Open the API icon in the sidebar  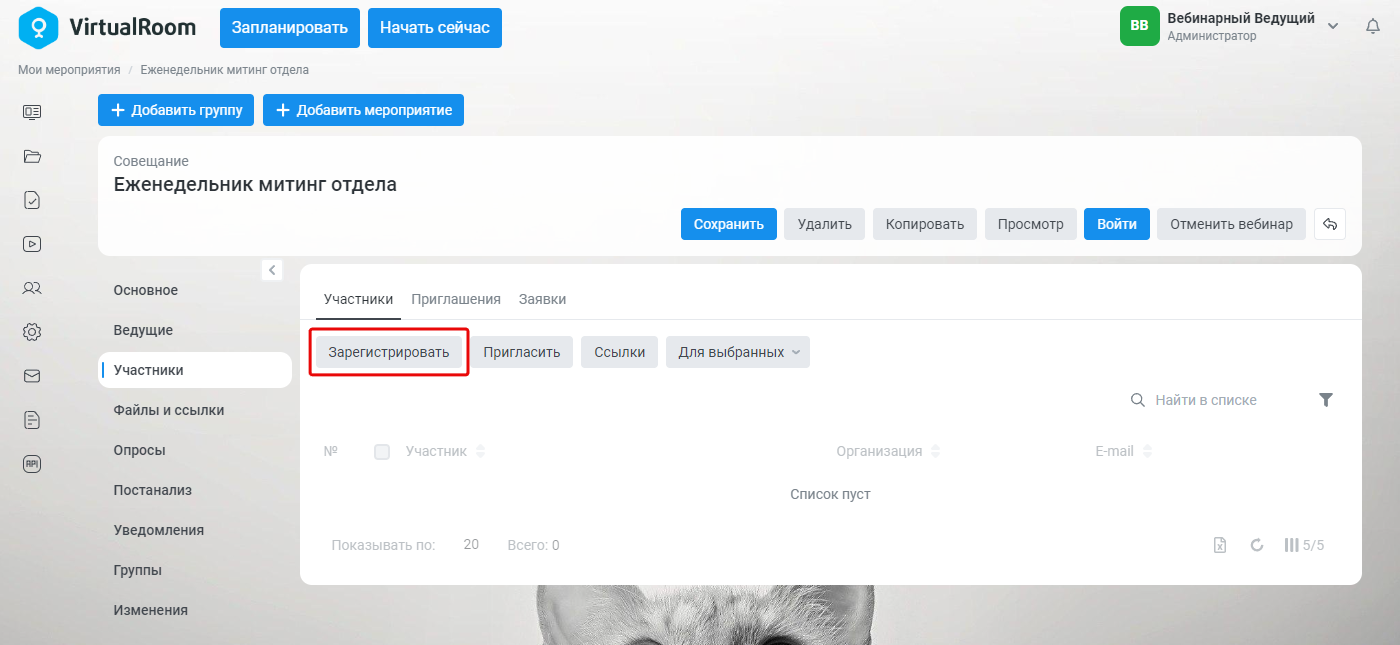(x=32, y=464)
